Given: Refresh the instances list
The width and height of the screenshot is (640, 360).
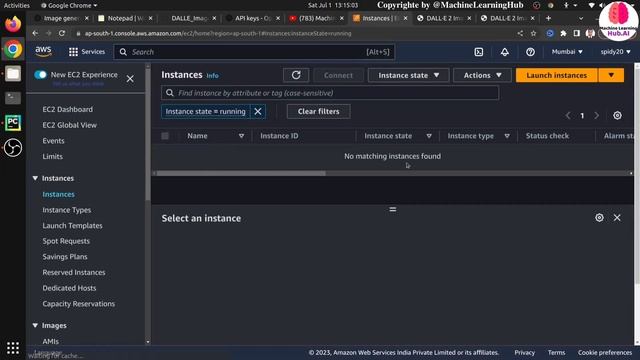Looking at the screenshot, I should click(296, 75).
